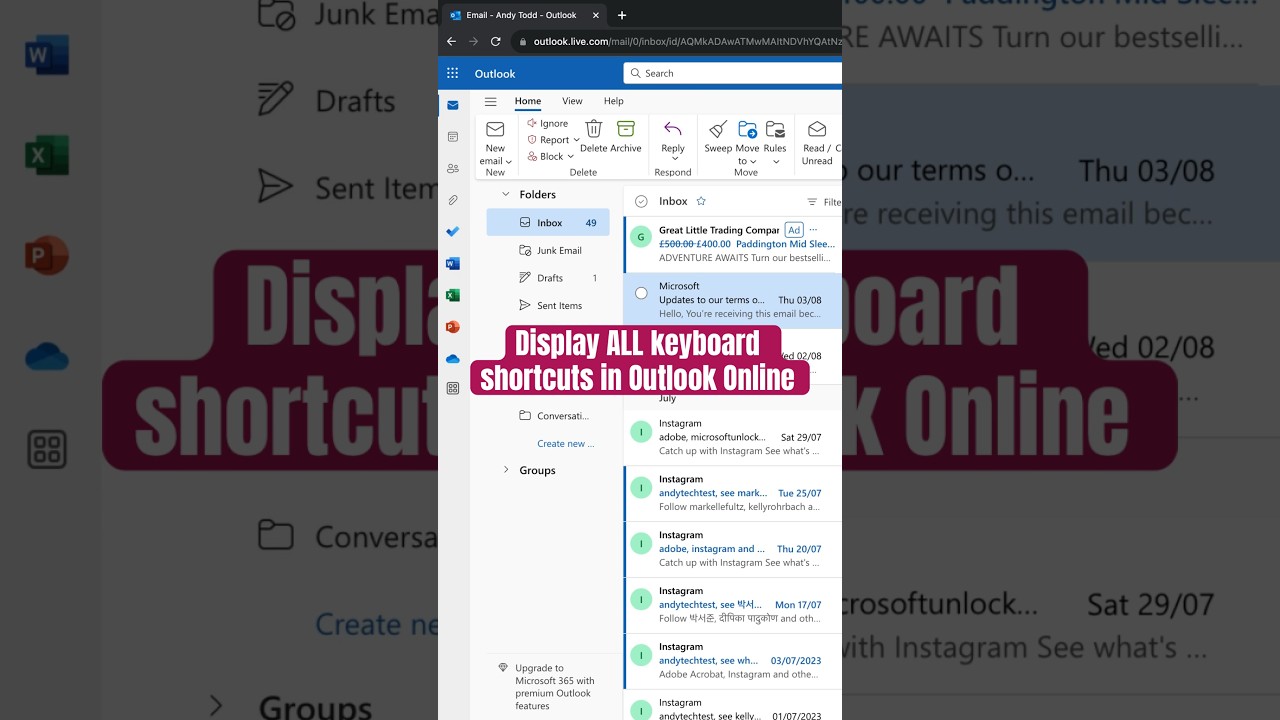Launch Excel from the Outlook app rail
The height and width of the screenshot is (720, 1280).
453,295
